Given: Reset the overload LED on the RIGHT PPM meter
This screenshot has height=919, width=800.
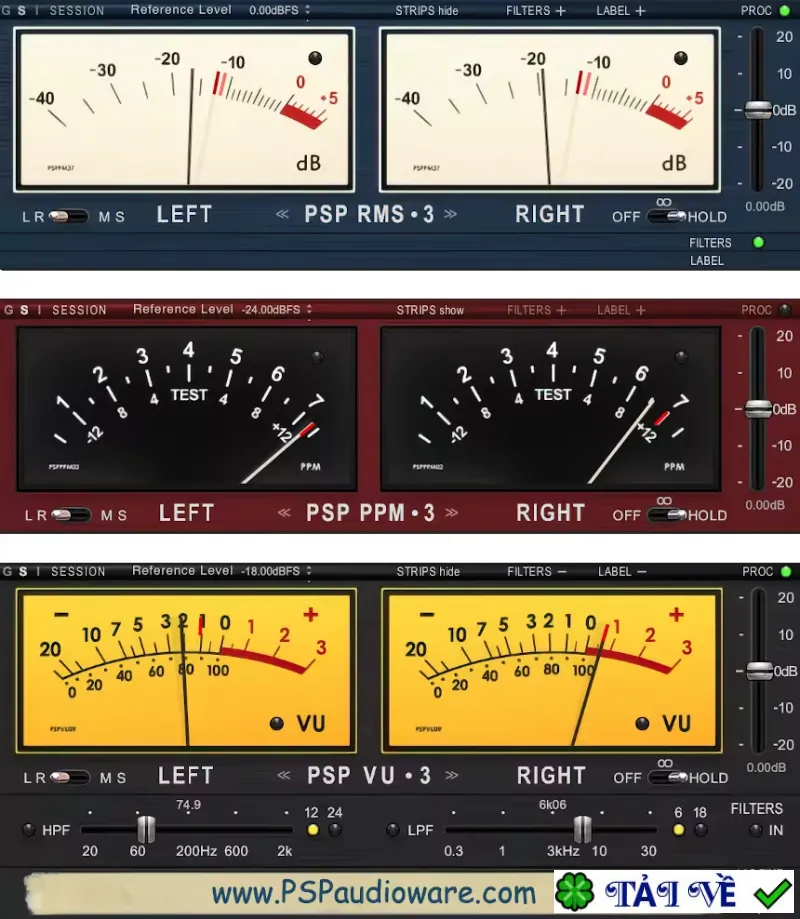Looking at the screenshot, I should click(680, 357).
